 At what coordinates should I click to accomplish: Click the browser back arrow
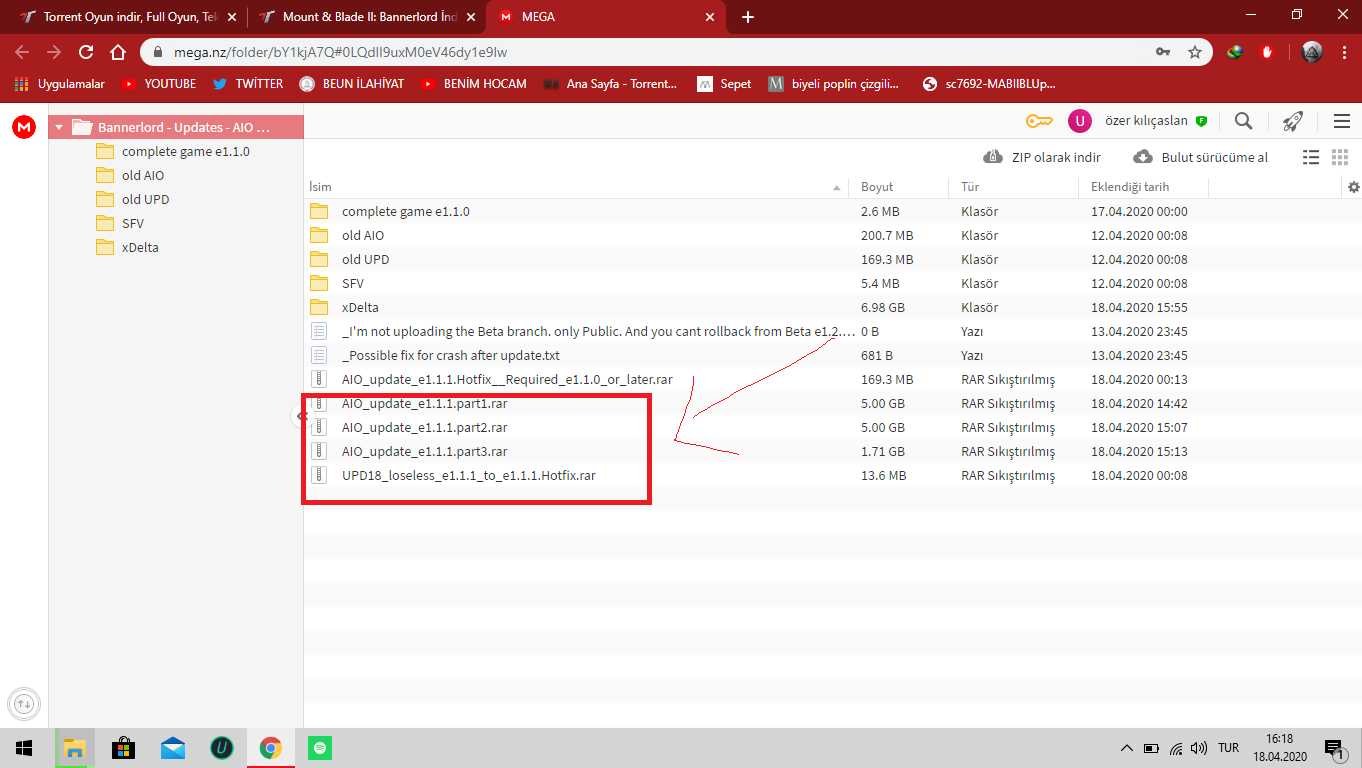pos(22,52)
